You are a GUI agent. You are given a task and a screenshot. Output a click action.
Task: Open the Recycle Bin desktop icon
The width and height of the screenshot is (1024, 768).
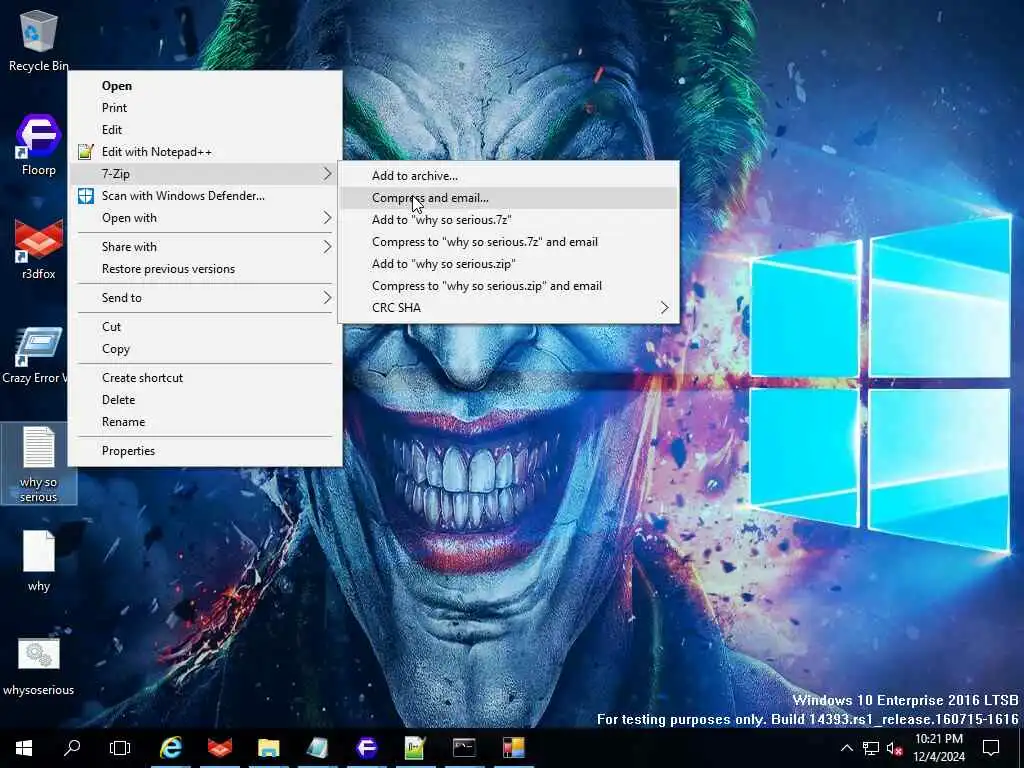[39, 42]
